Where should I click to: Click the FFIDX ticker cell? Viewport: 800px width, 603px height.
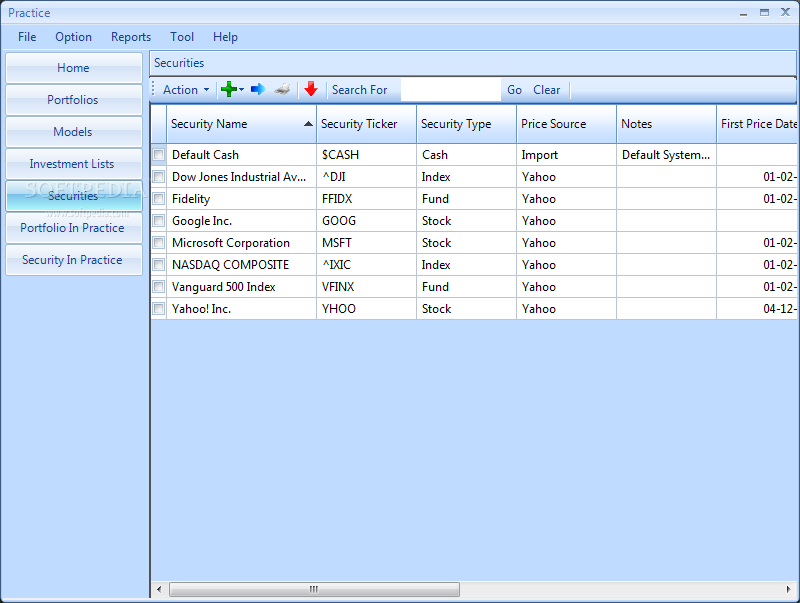point(366,198)
